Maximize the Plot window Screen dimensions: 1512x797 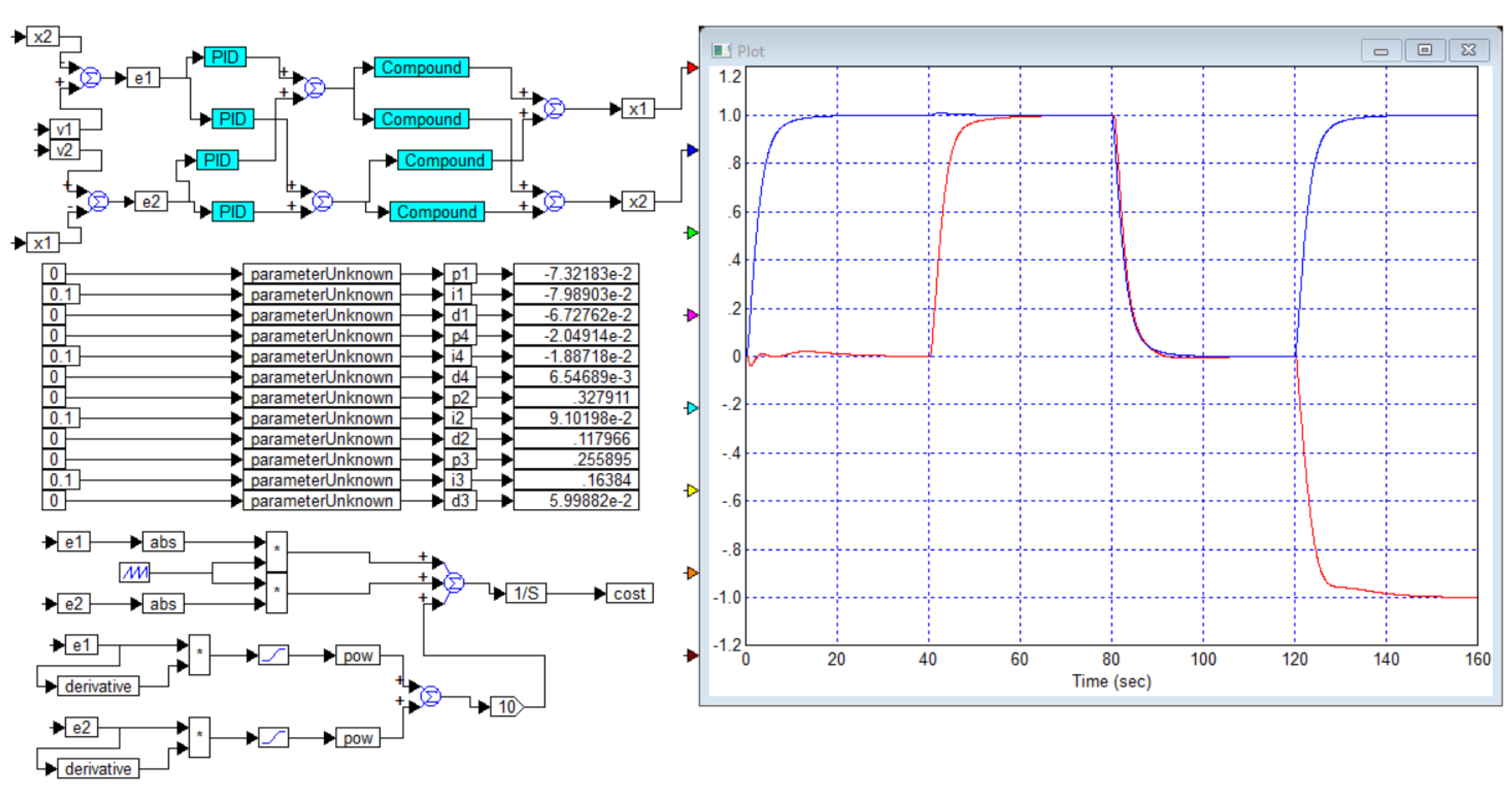tap(1425, 51)
